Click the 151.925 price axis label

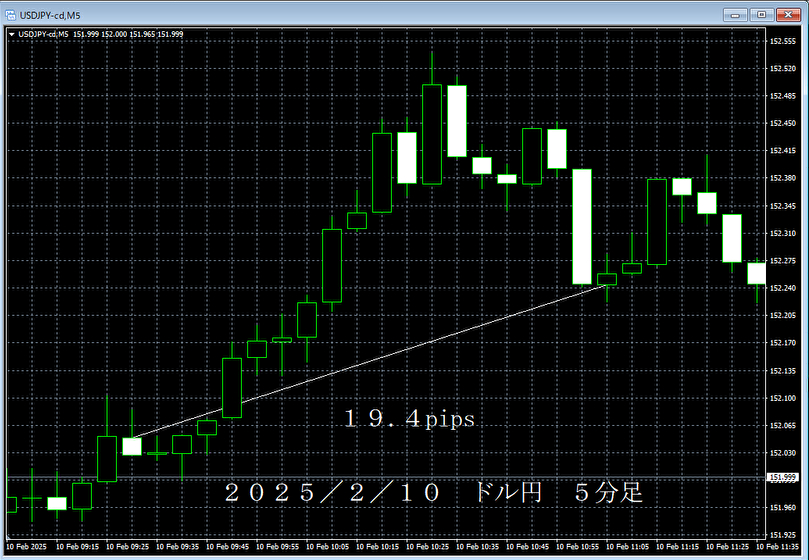783,535
